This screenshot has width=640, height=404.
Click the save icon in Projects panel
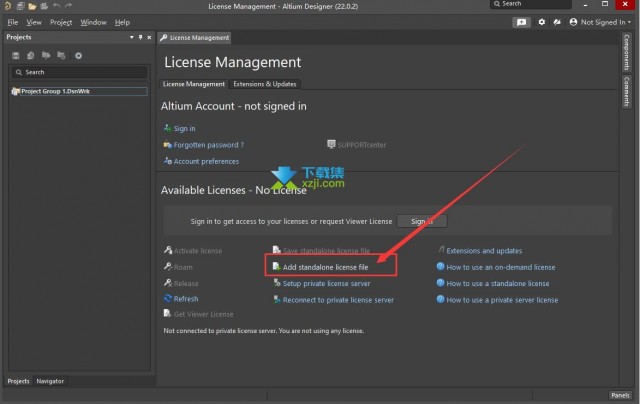point(16,55)
